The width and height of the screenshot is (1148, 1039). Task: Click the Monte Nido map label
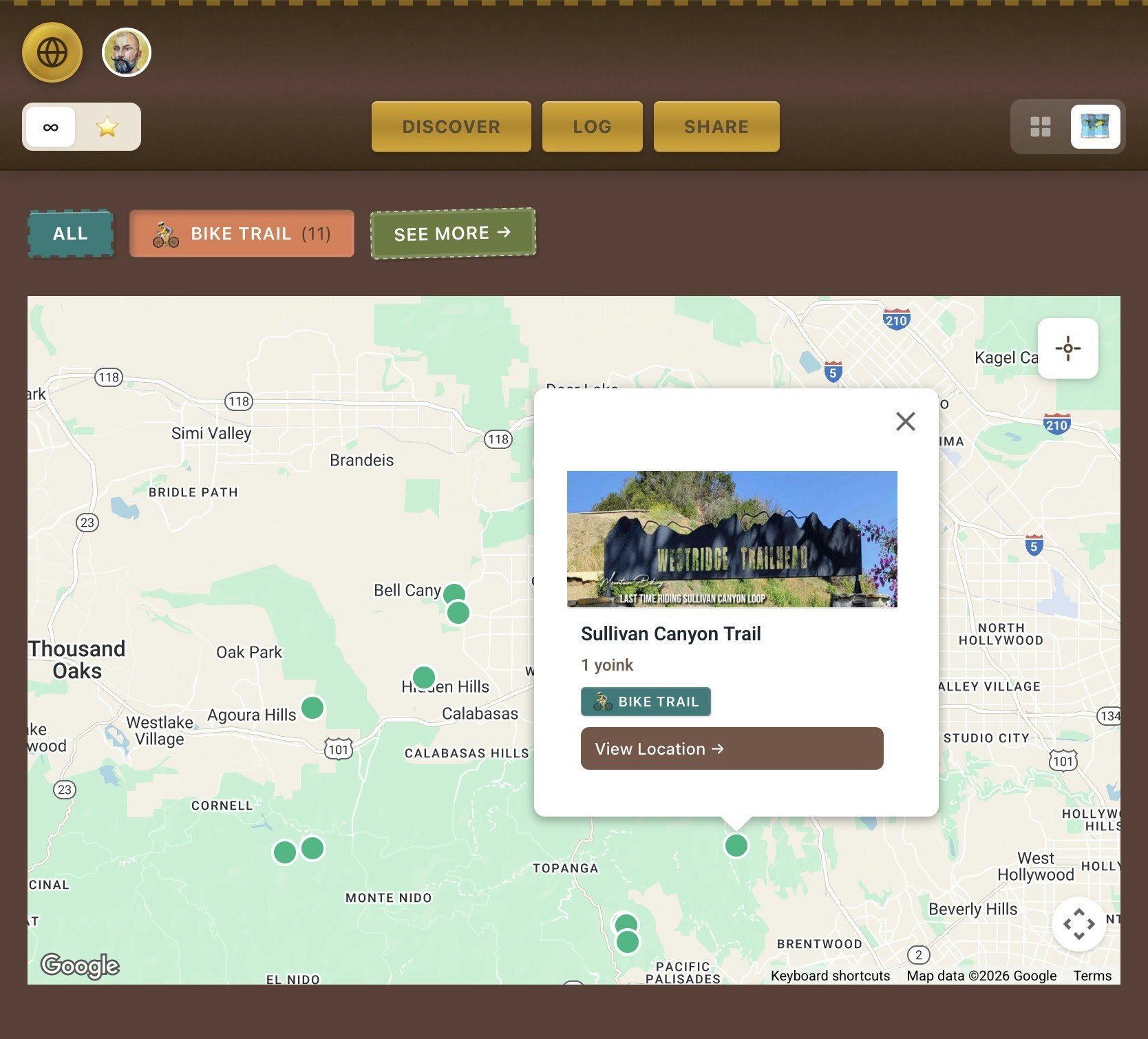point(389,898)
